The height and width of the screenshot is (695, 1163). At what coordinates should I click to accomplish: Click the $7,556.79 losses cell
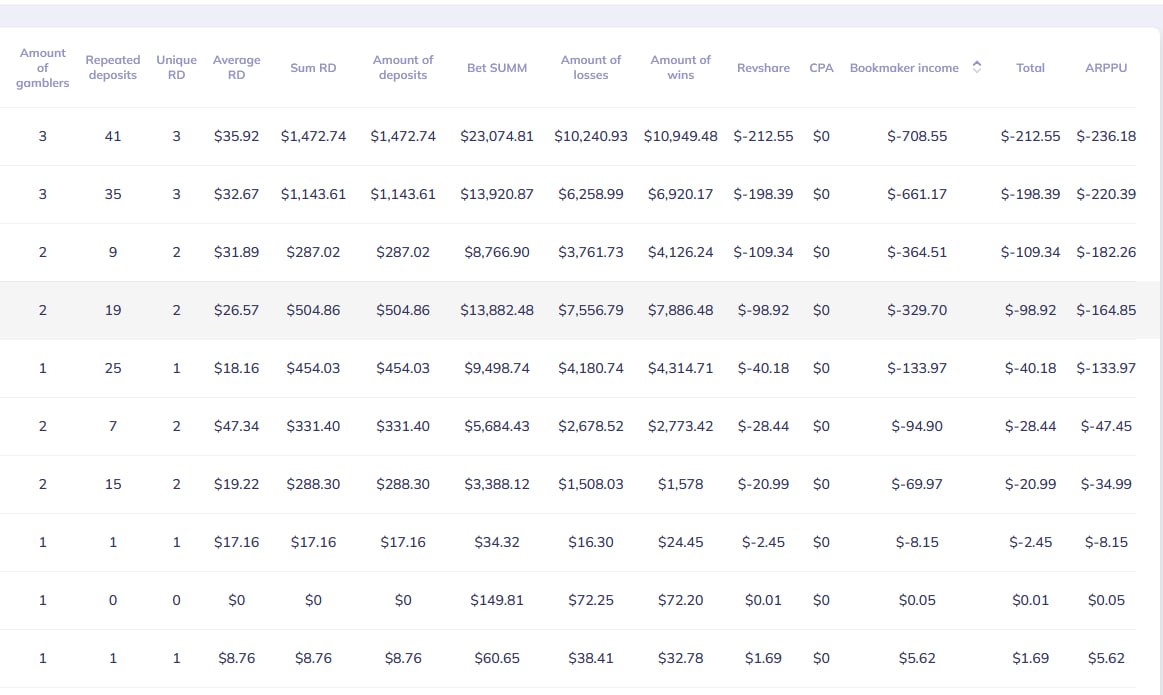591,310
